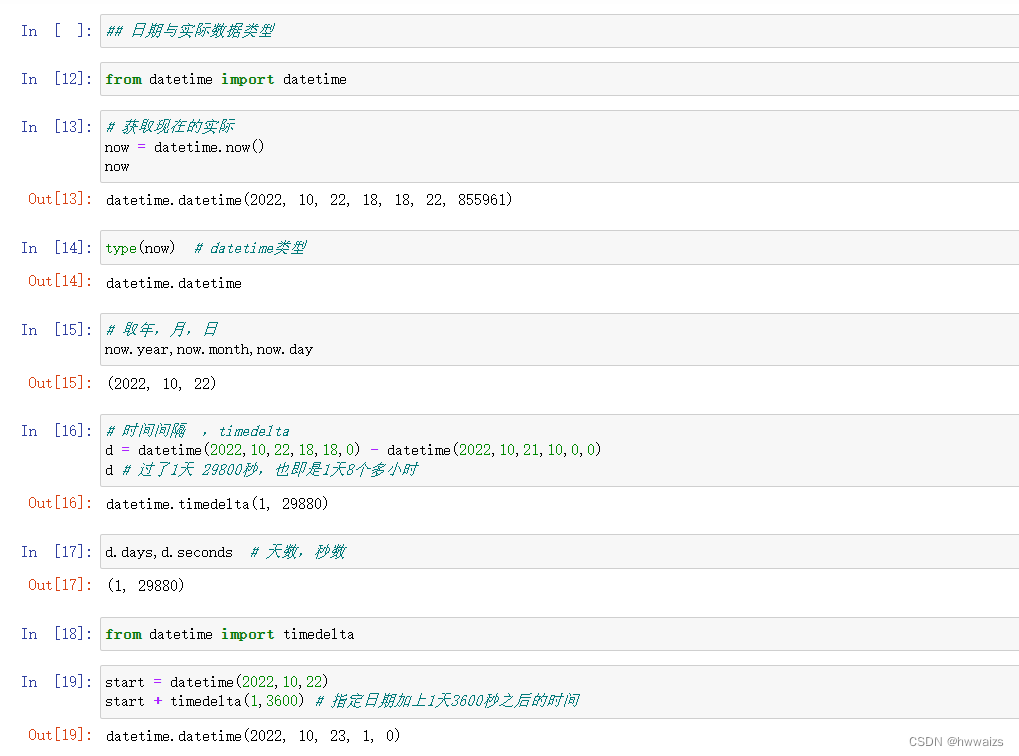Click the 'In [12]:' prompt label
The image size is (1019, 756).
click(57, 79)
